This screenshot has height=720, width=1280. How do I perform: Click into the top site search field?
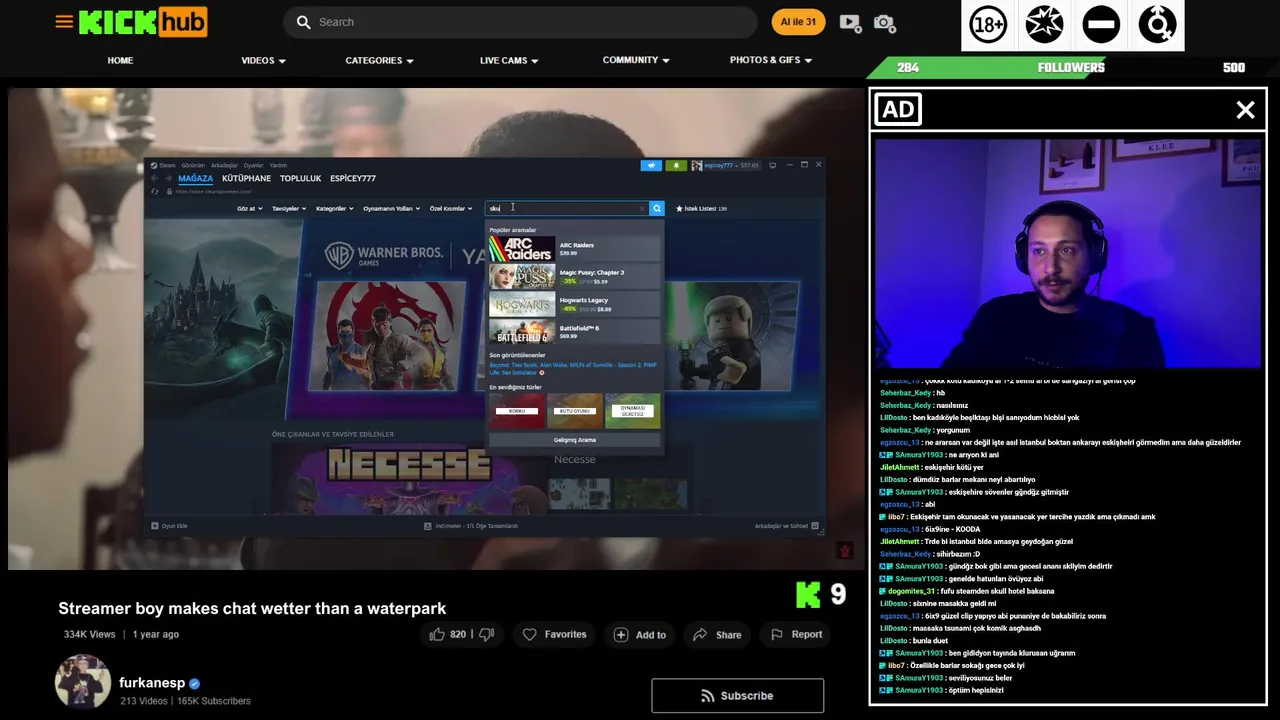coord(518,22)
